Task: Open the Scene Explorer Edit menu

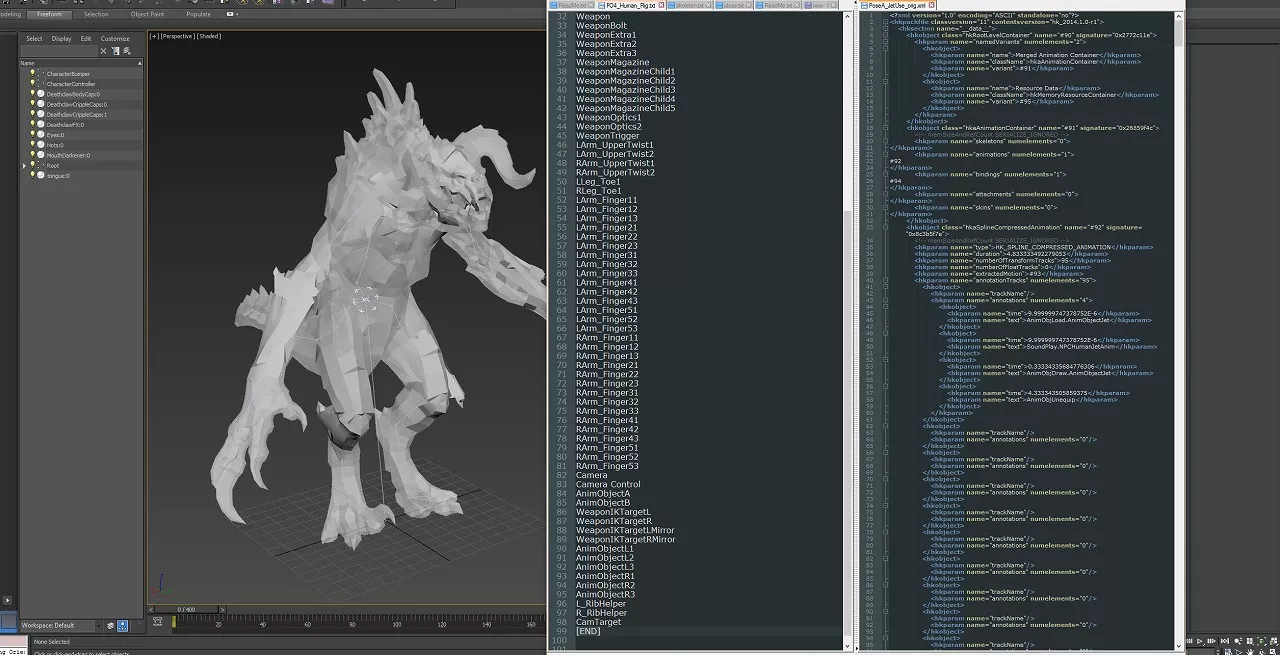Action: (x=86, y=39)
